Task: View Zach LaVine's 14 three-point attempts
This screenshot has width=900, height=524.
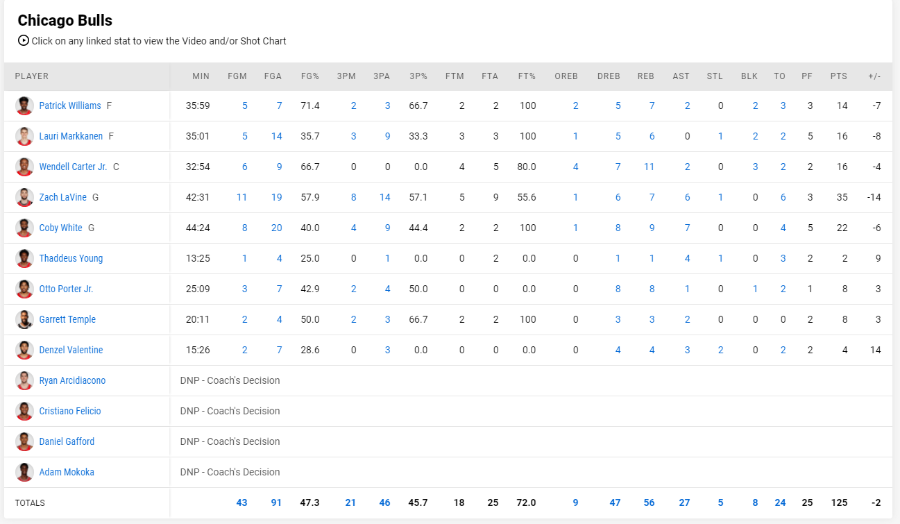Action: [385, 197]
